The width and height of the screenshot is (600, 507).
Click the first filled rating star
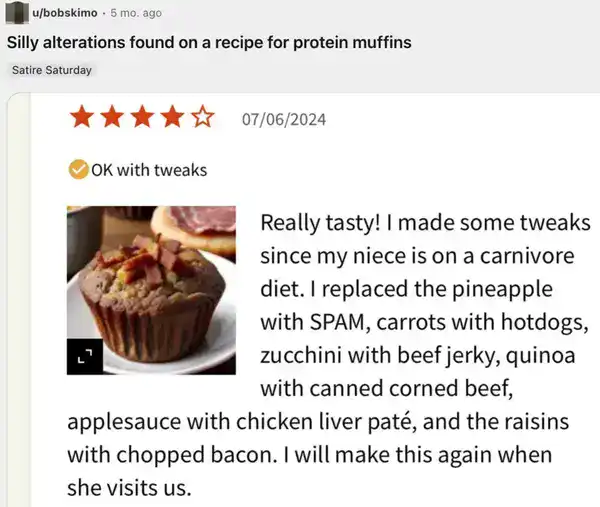pyautogui.click(x=82, y=119)
